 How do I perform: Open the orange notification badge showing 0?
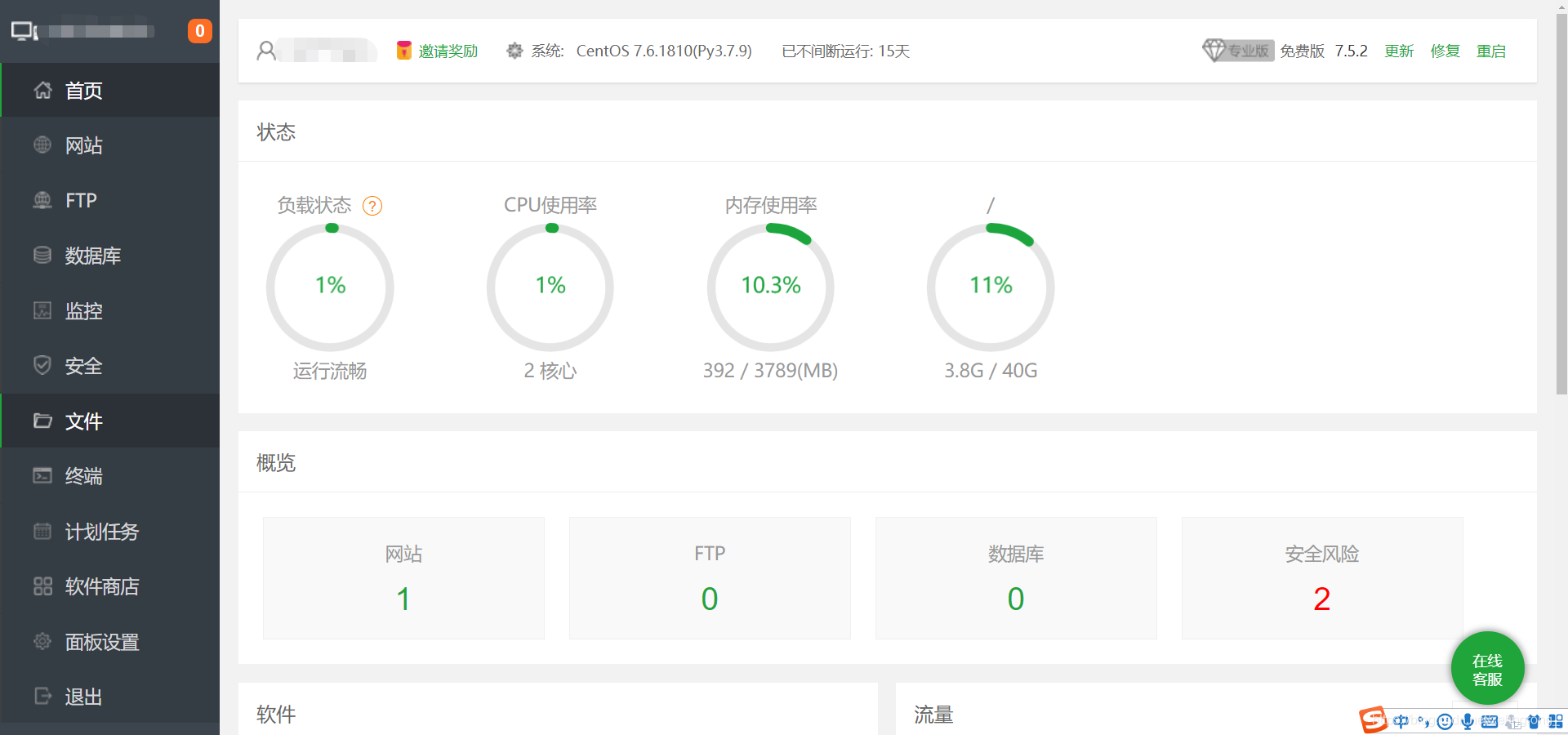tap(200, 31)
